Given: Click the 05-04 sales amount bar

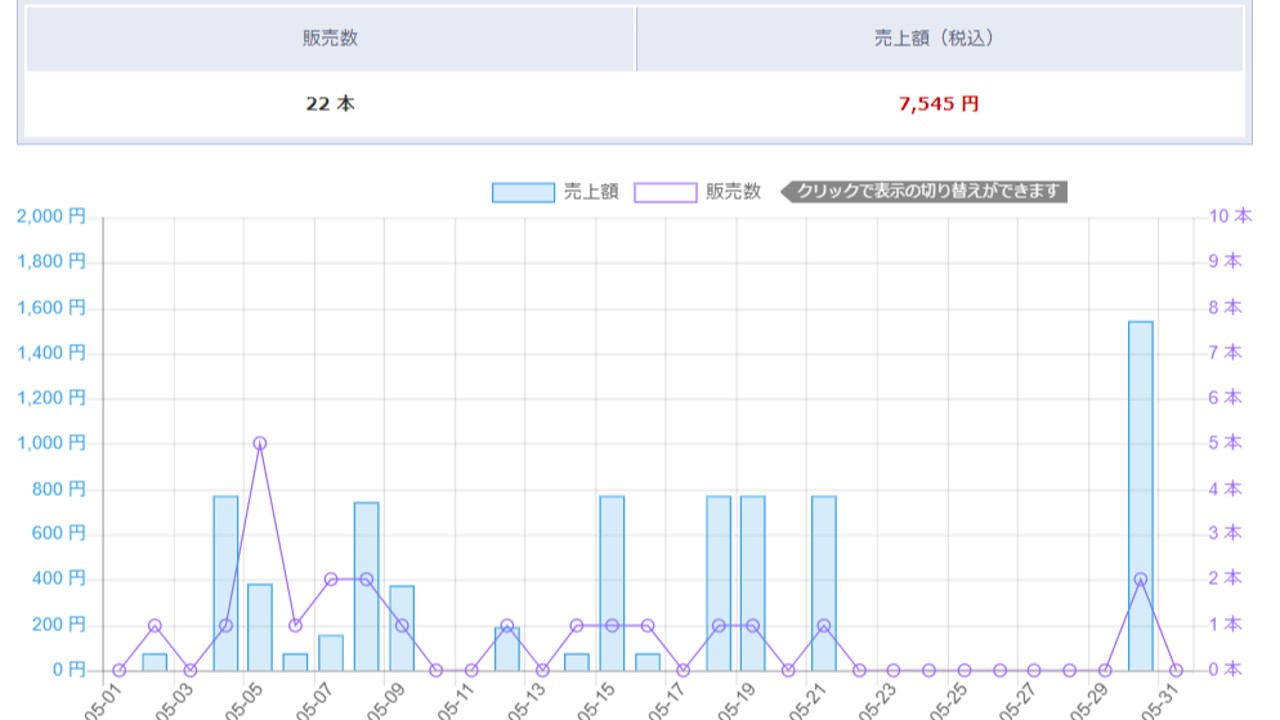Looking at the screenshot, I should 226,583.
